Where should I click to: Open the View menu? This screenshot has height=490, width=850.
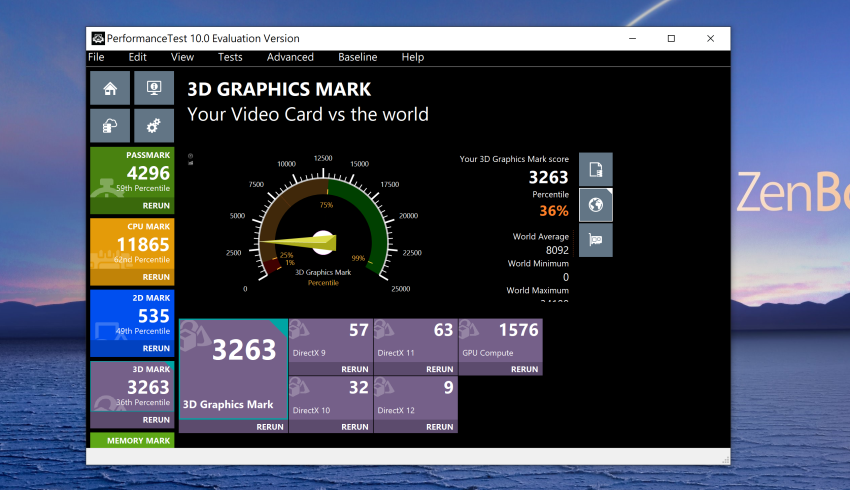point(182,57)
